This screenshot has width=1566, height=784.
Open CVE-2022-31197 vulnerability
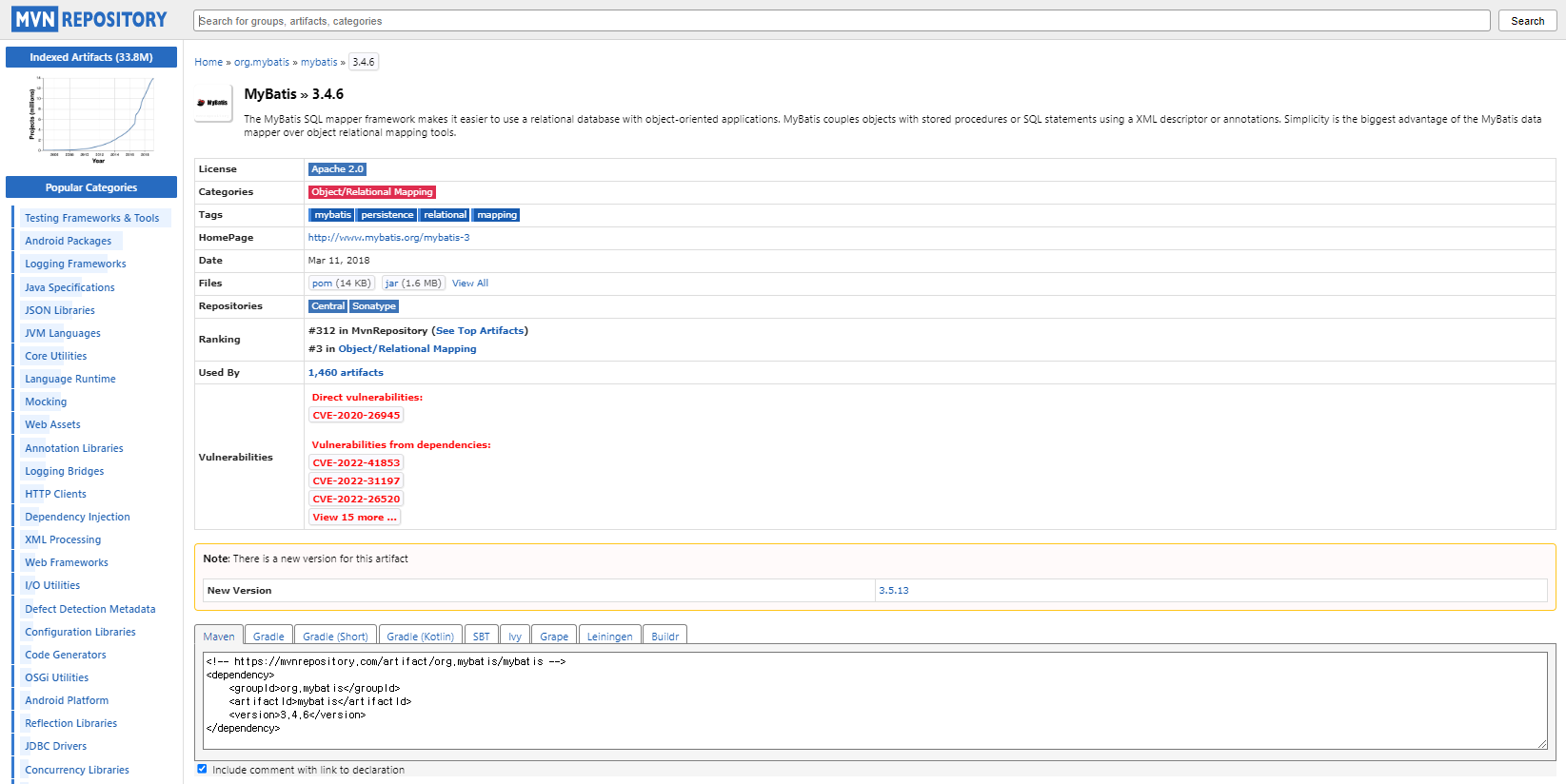pyautogui.click(x=356, y=481)
